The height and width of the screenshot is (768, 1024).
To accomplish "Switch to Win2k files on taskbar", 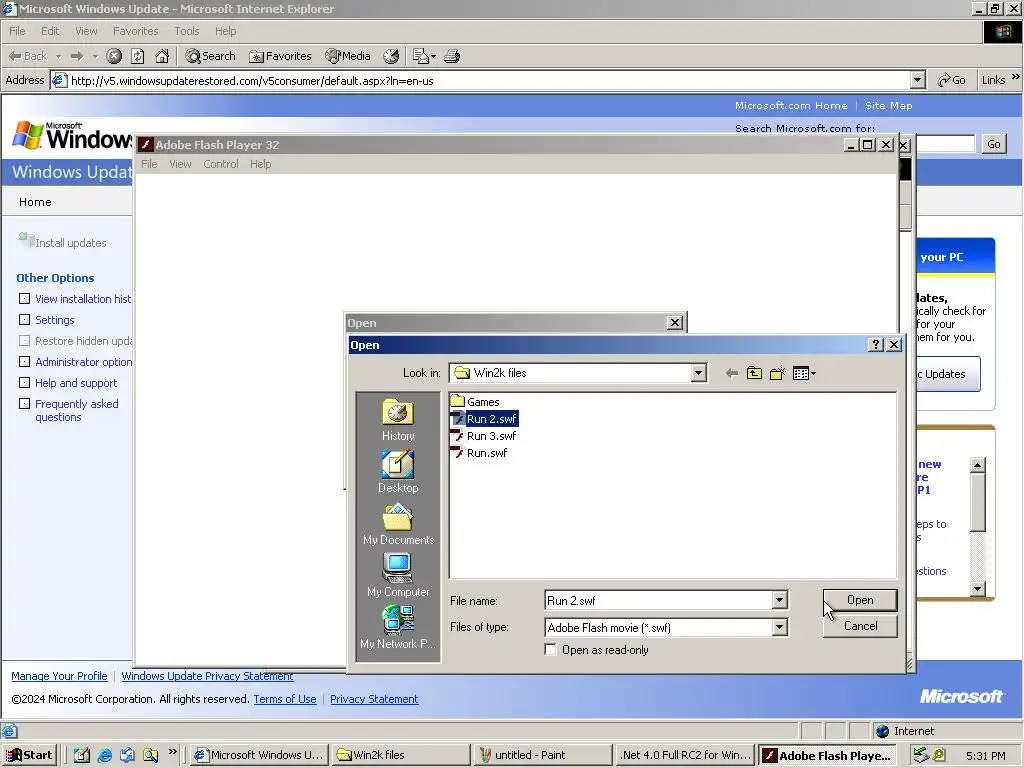I will click(x=401, y=755).
